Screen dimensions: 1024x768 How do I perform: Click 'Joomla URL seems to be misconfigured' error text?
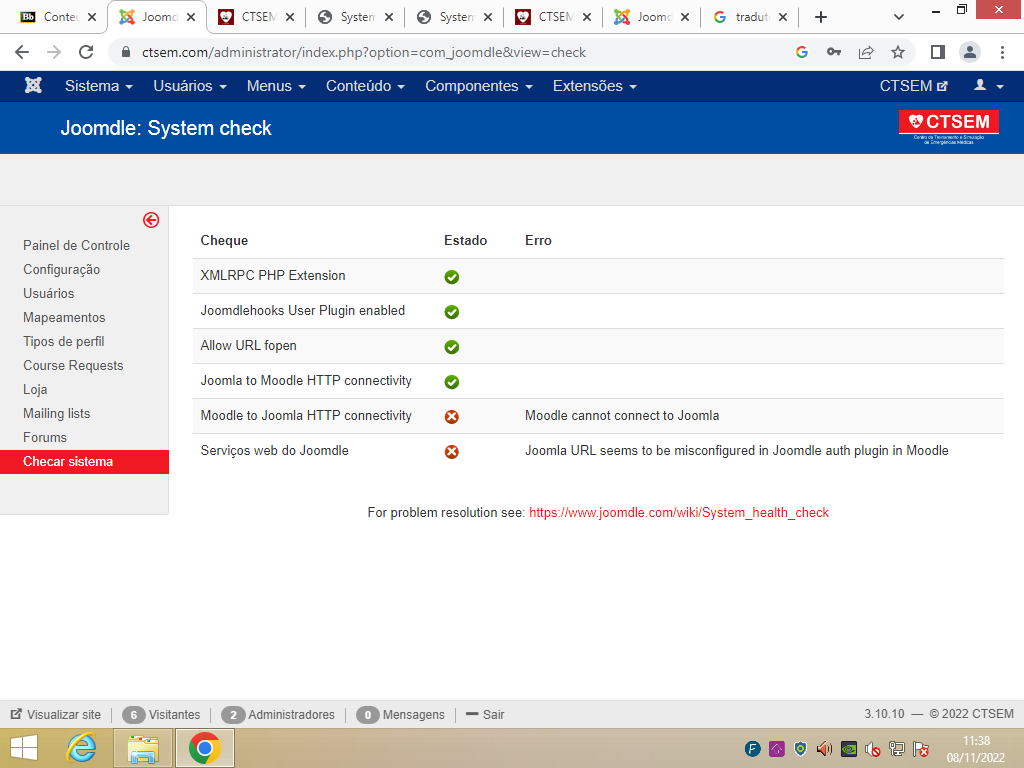(737, 451)
